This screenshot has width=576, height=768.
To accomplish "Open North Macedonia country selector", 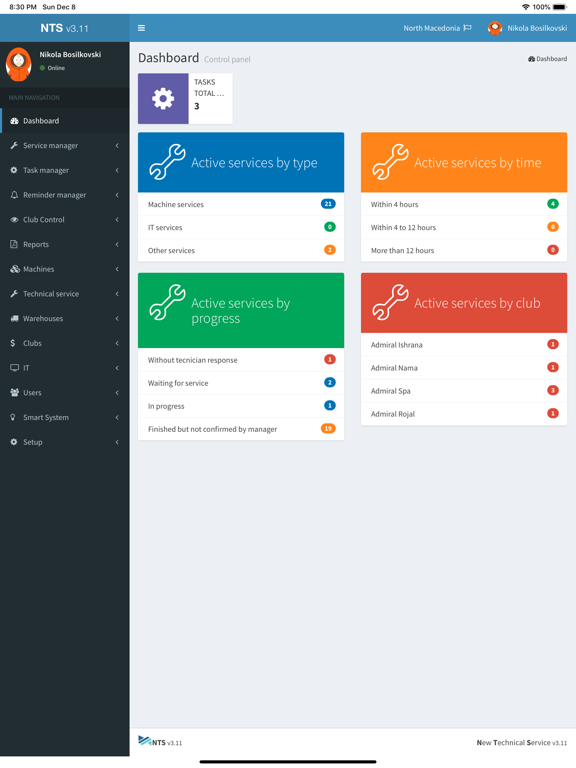I will [437, 28].
